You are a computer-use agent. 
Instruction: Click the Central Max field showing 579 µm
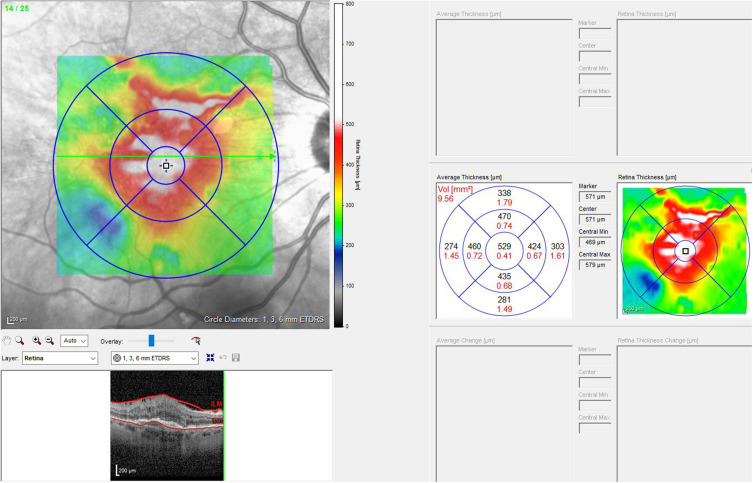tap(594, 265)
